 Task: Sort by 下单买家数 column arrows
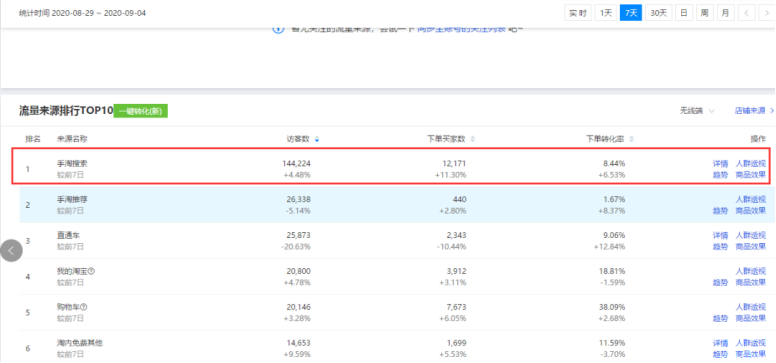click(473, 140)
